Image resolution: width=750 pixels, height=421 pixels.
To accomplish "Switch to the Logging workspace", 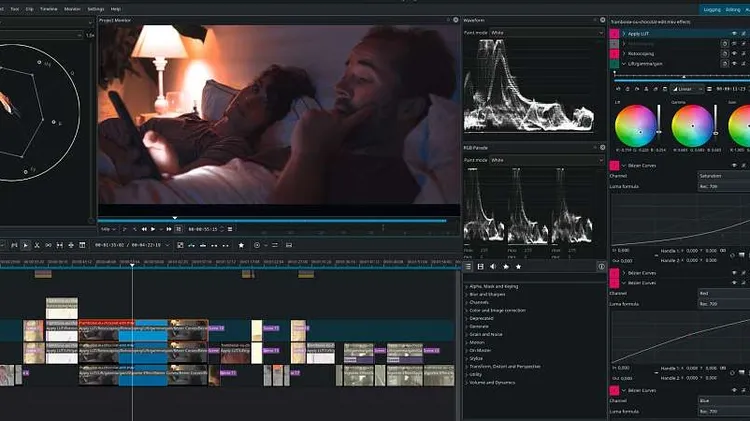I will 714,8.
